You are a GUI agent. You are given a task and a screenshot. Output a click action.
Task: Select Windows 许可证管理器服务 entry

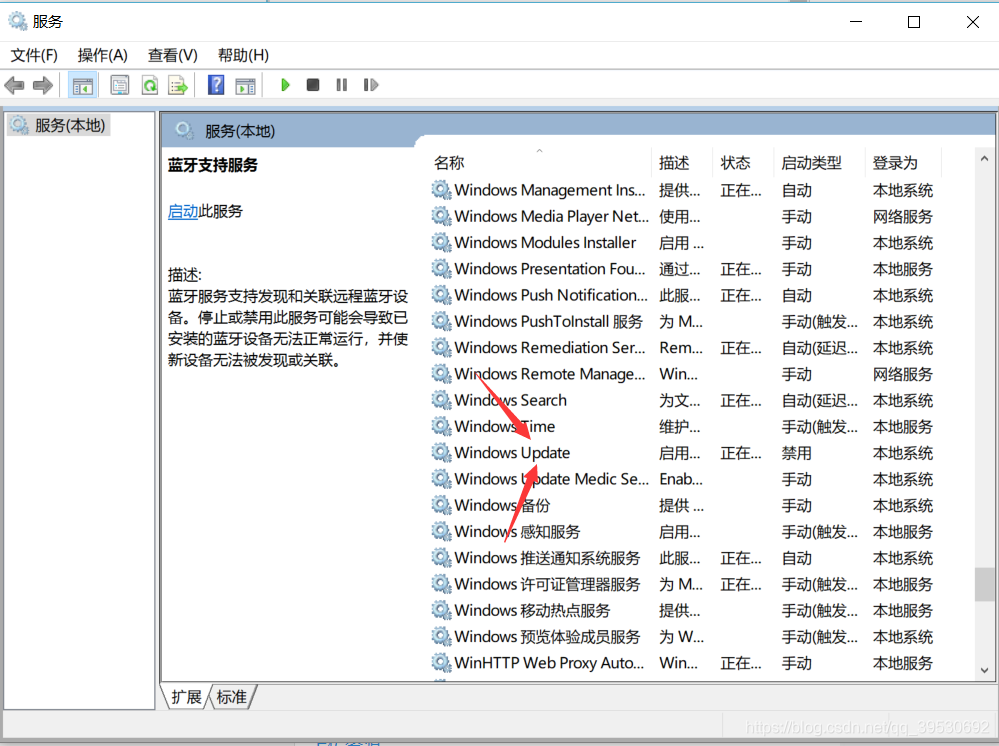(547, 584)
